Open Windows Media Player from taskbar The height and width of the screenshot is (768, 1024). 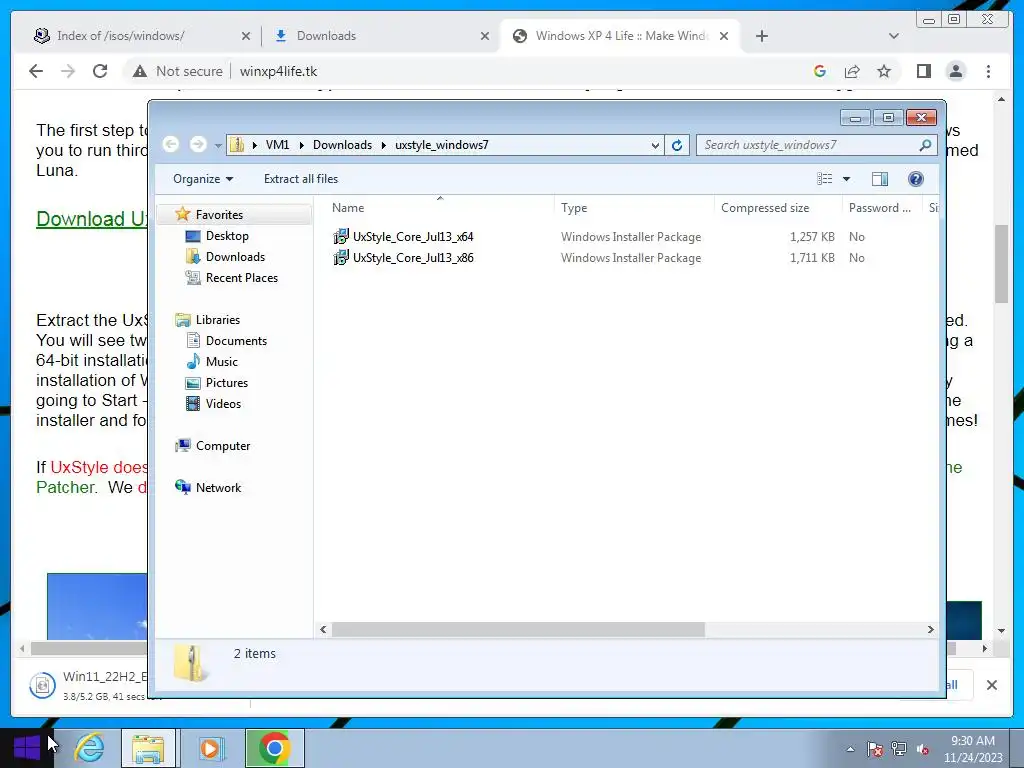coord(210,748)
